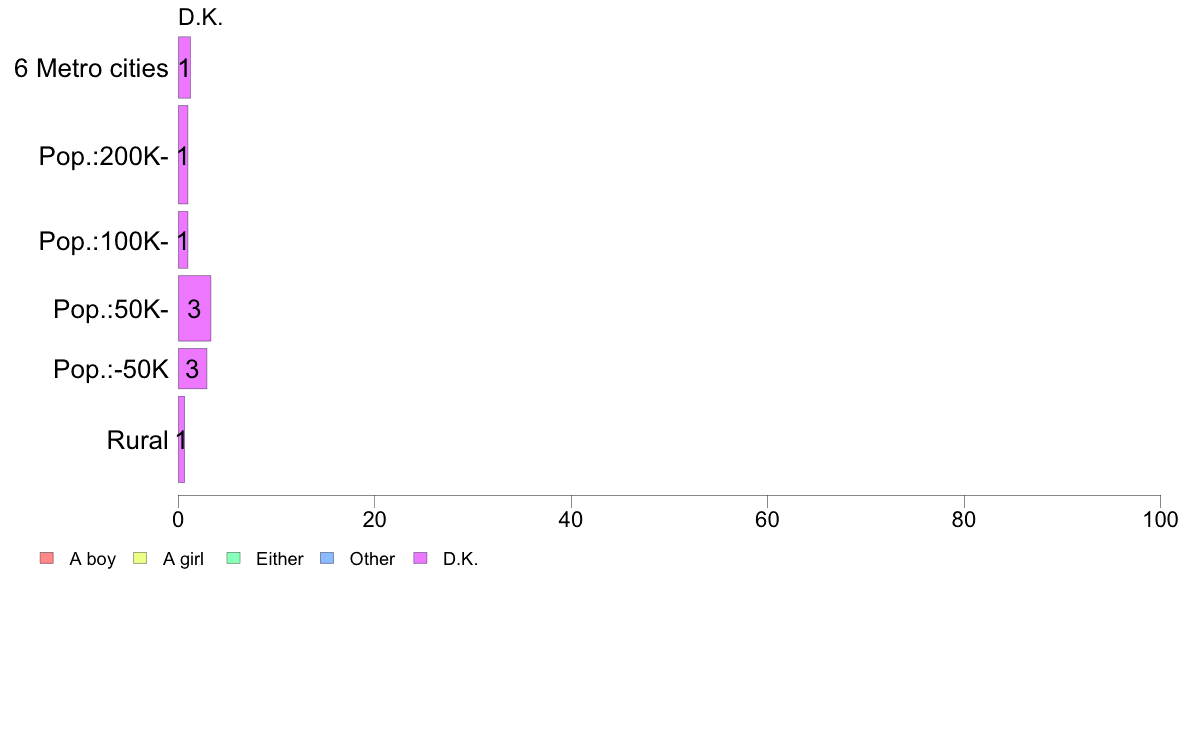Screen dimensions: 1188x736
Task: Click the 6 Metro cities axis label
Action: point(91,68)
